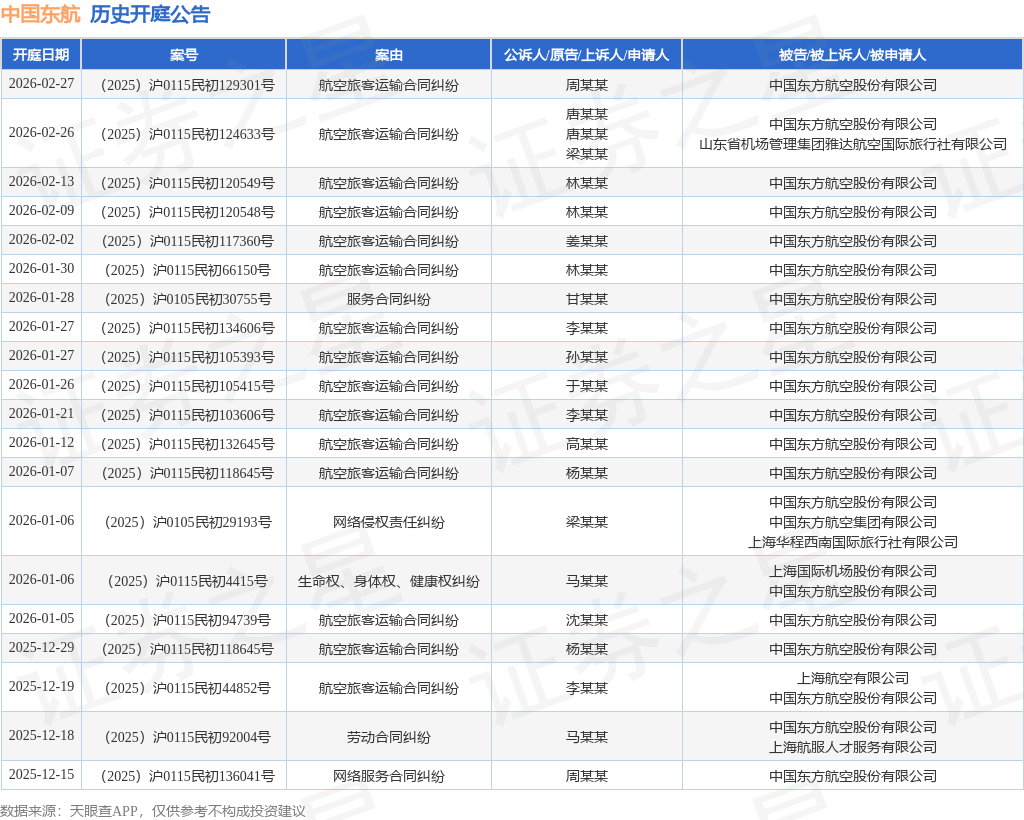Select date cell 2026-01-07

41,472
